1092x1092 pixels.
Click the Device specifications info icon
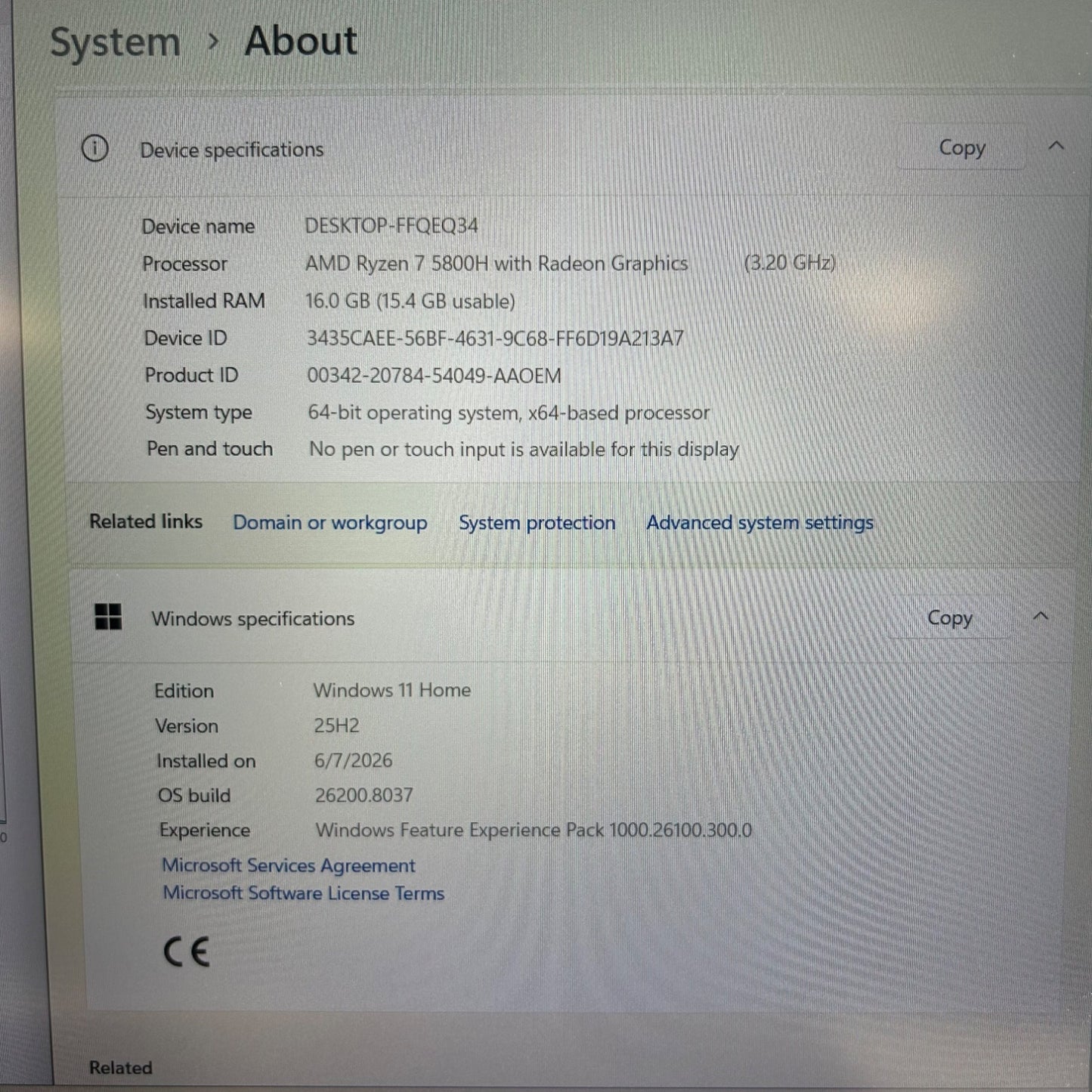click(94, 148)
